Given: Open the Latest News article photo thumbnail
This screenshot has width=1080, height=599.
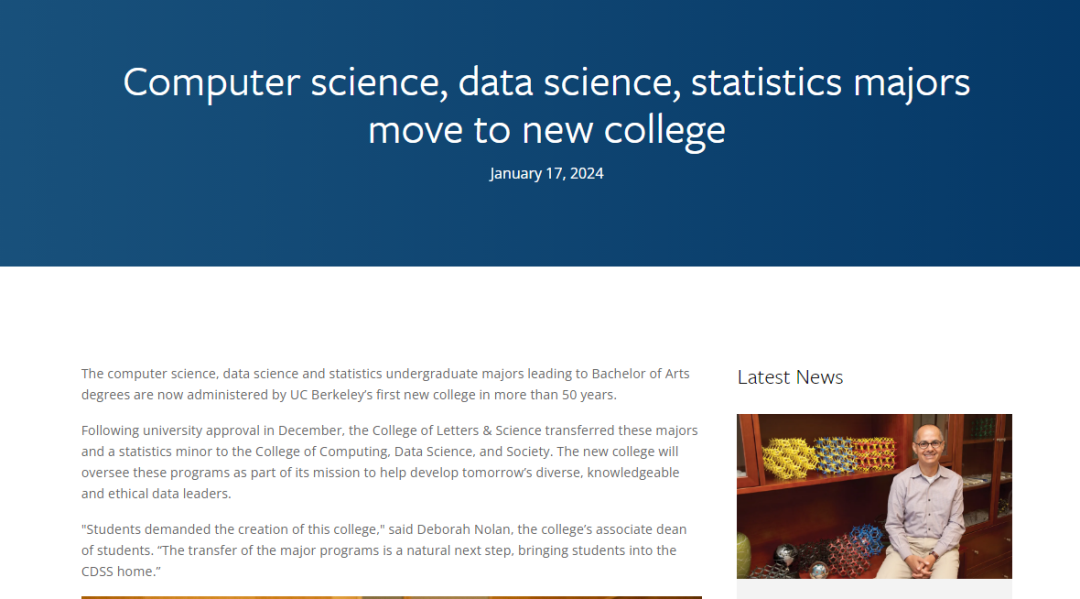Looking at the screenshot, I should click(874, 496).
